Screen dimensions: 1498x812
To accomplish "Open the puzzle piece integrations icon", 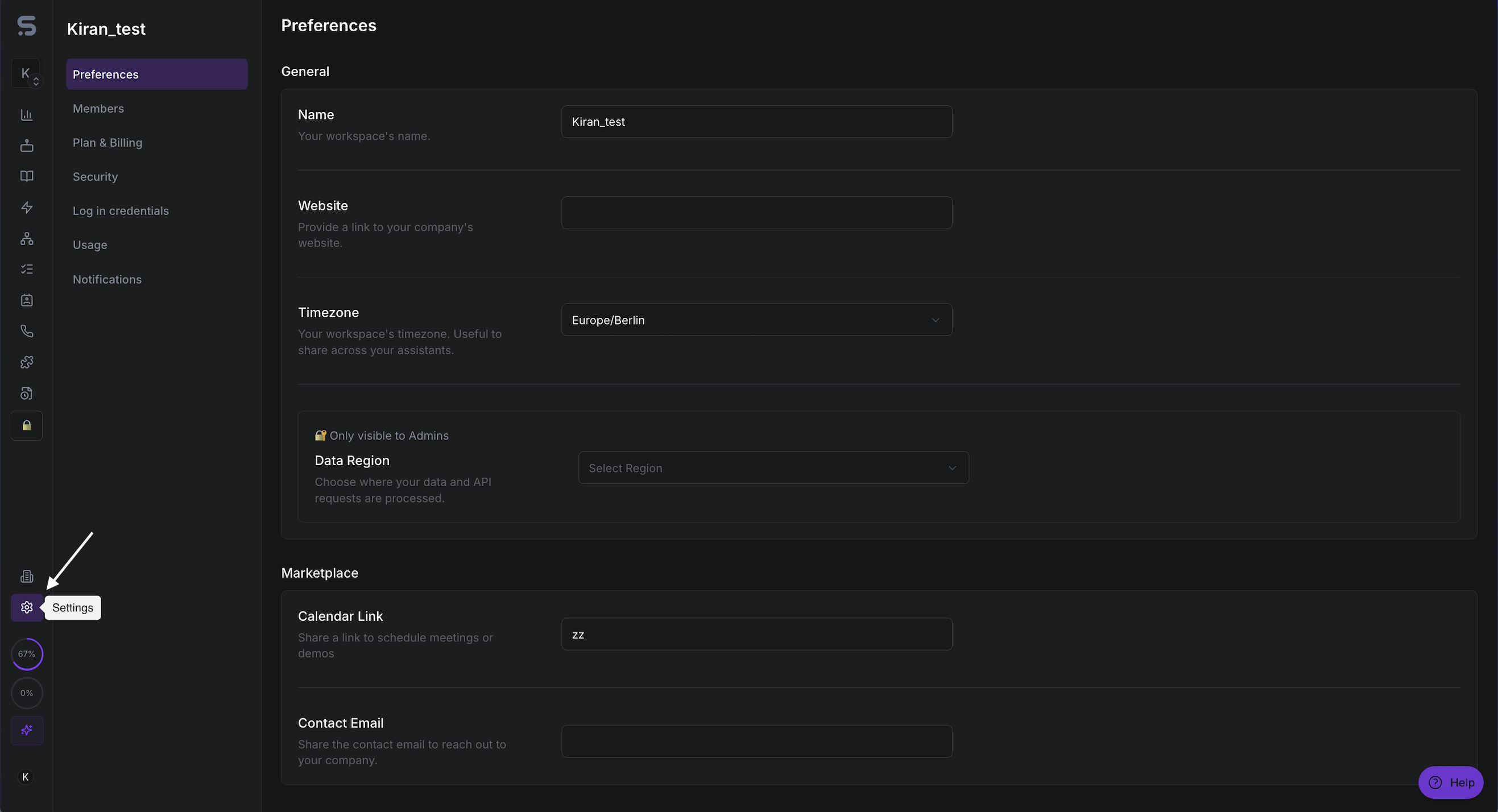I will 27,362.
